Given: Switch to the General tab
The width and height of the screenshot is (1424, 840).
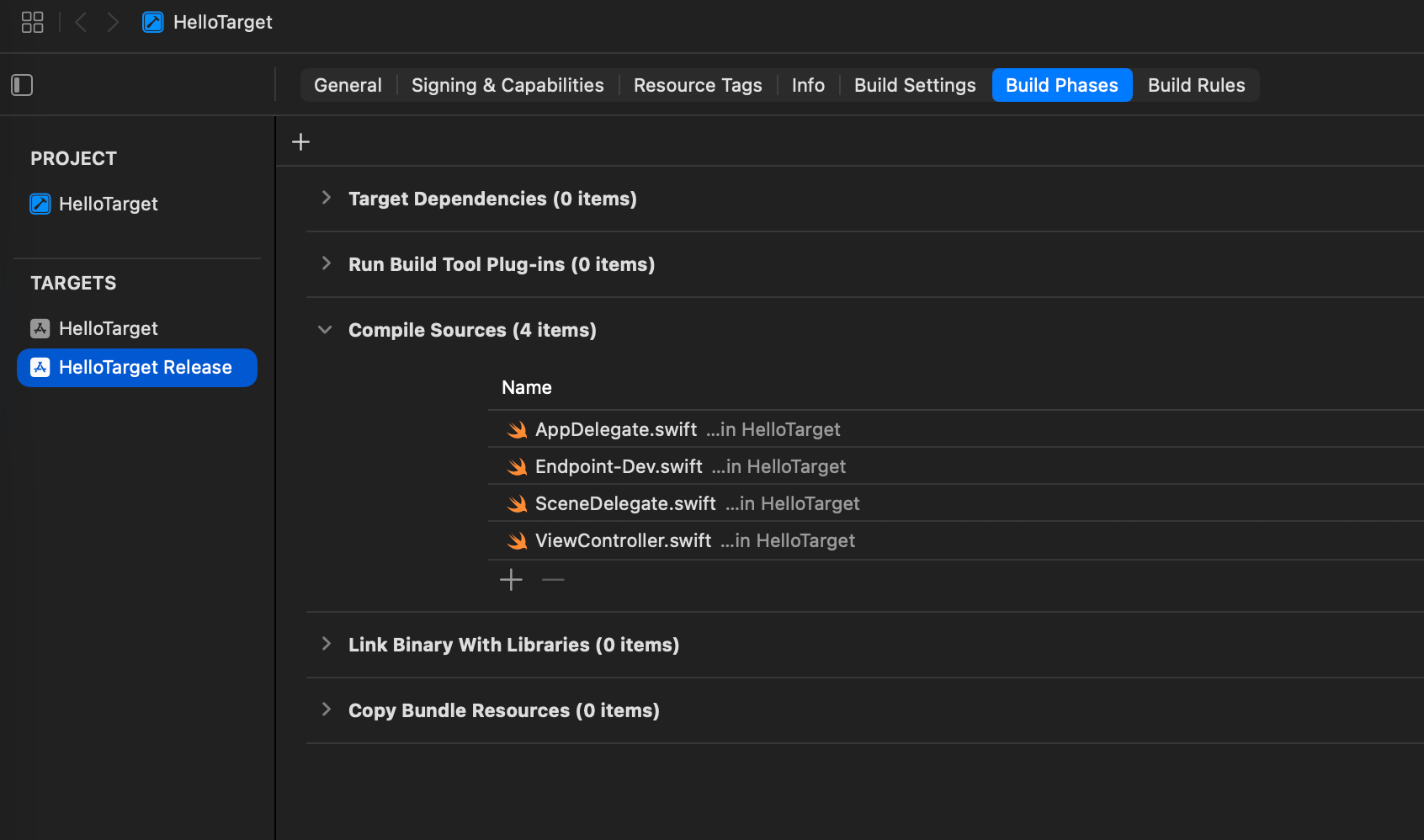Looking at the screenshot, I should click(x=348, y=85).
